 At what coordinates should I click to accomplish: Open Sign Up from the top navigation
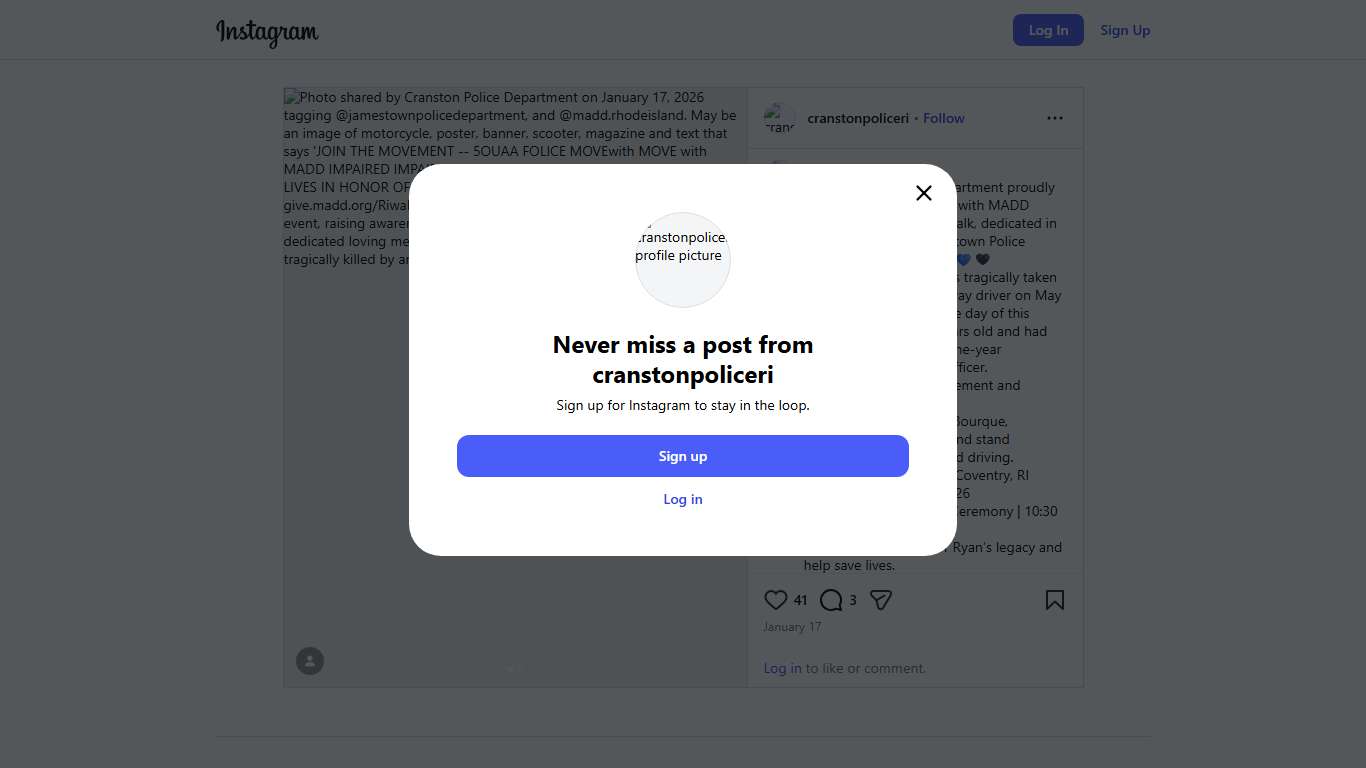click(1125, 30)
